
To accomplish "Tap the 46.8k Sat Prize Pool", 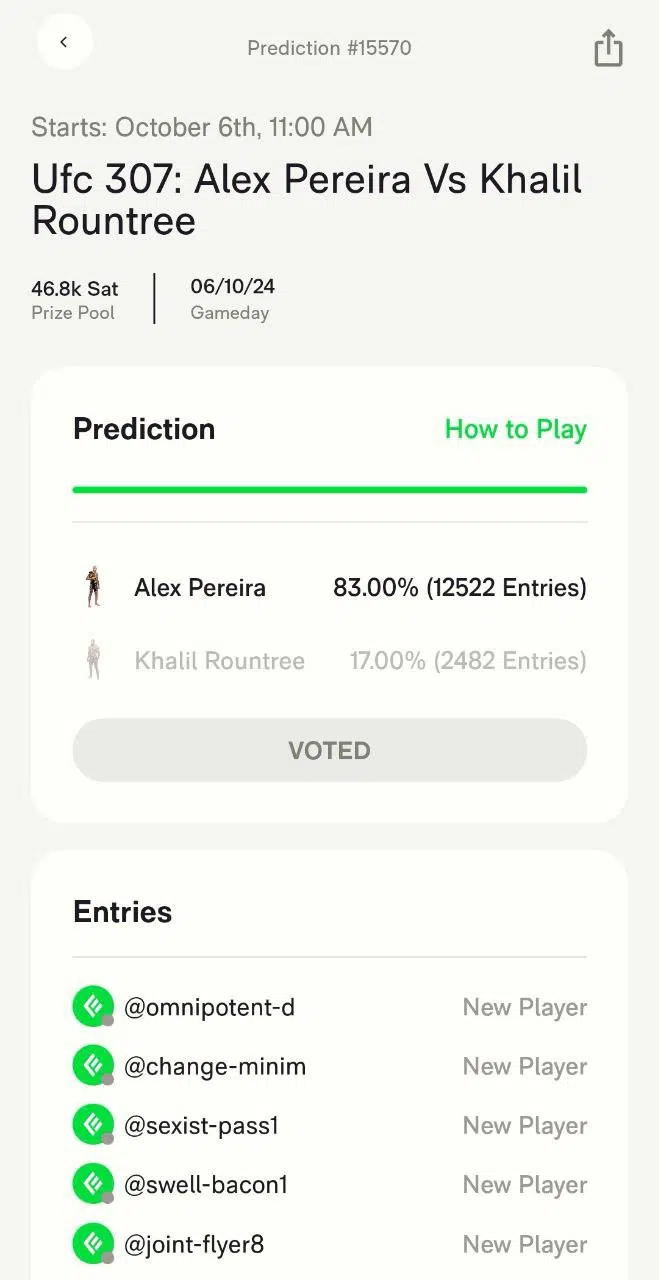I will tap(75, 299).
